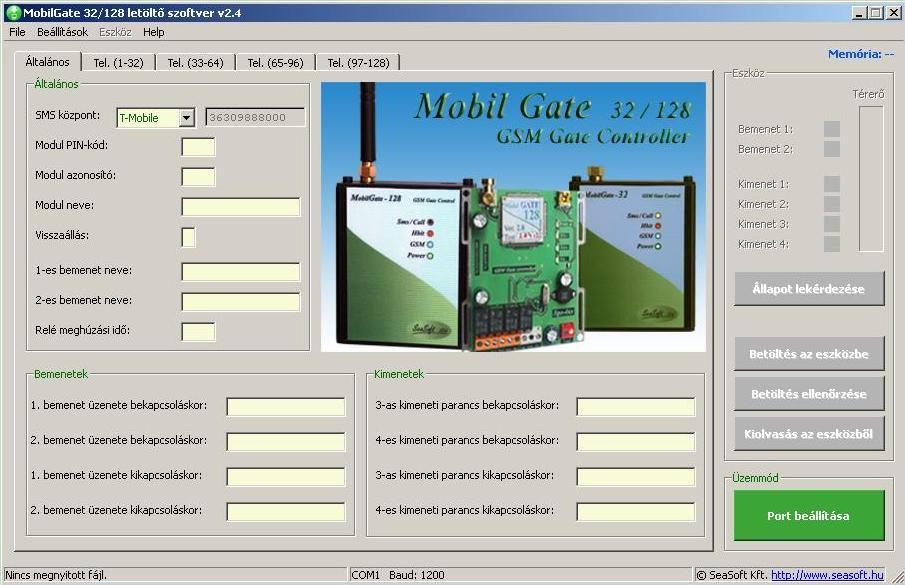The height and width of the screenshot is (585, 905).
Task: Switch to the Tel. (65-96) tab
Action: click(275, 63)
